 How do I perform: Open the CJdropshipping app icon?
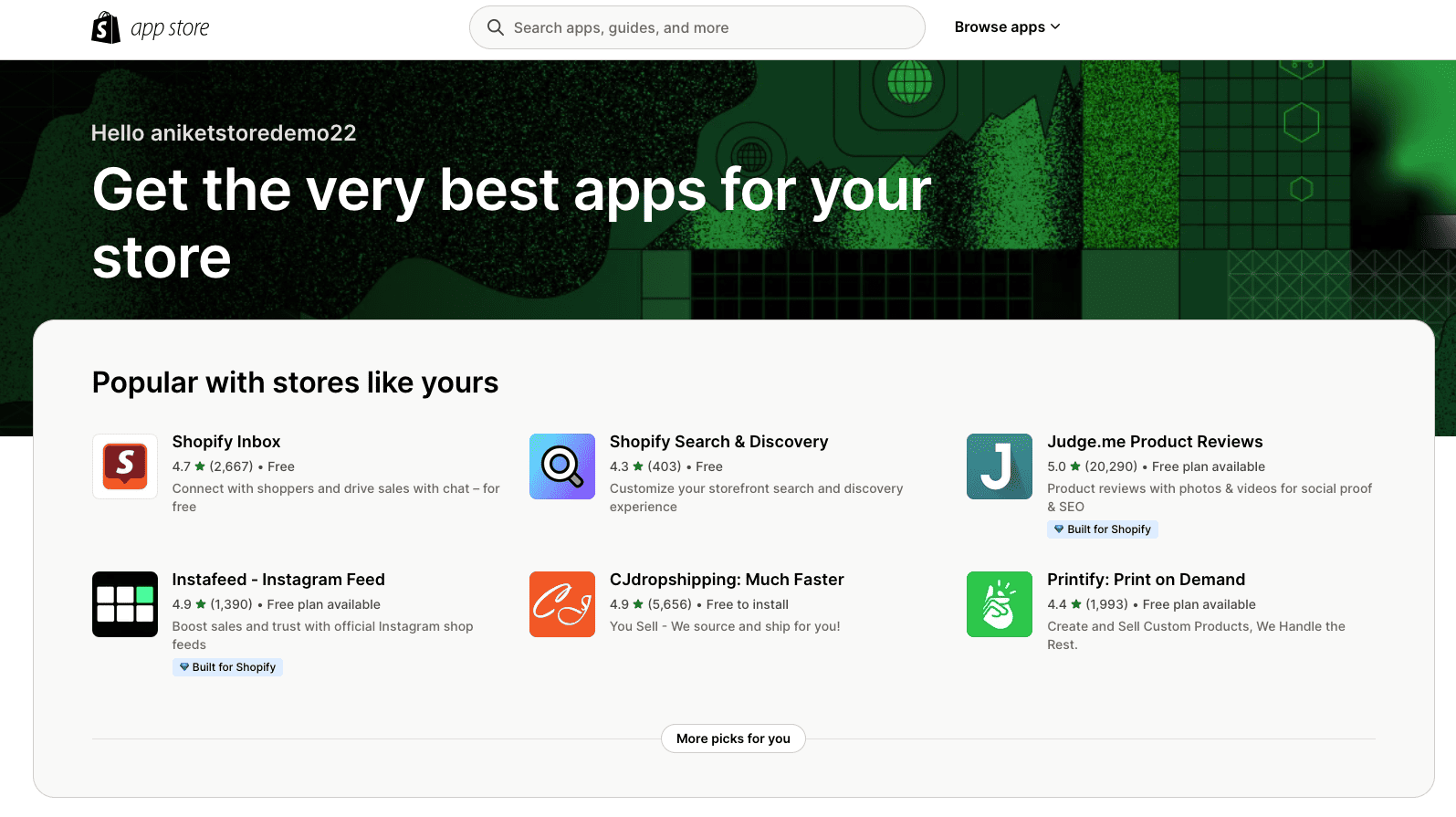[562, 604]
